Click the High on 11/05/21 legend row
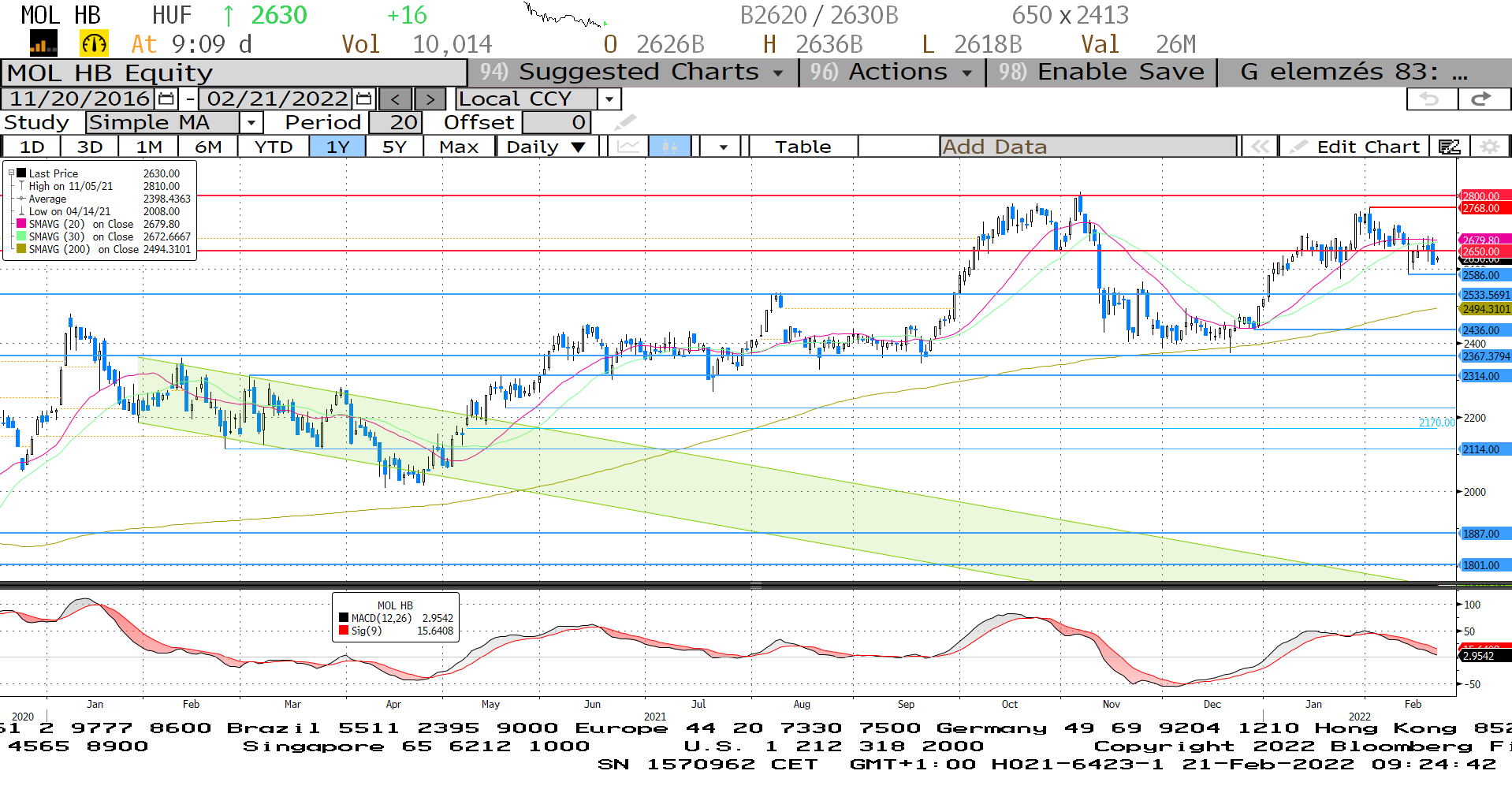This screenshot has height=808, width=1512. 100,186
